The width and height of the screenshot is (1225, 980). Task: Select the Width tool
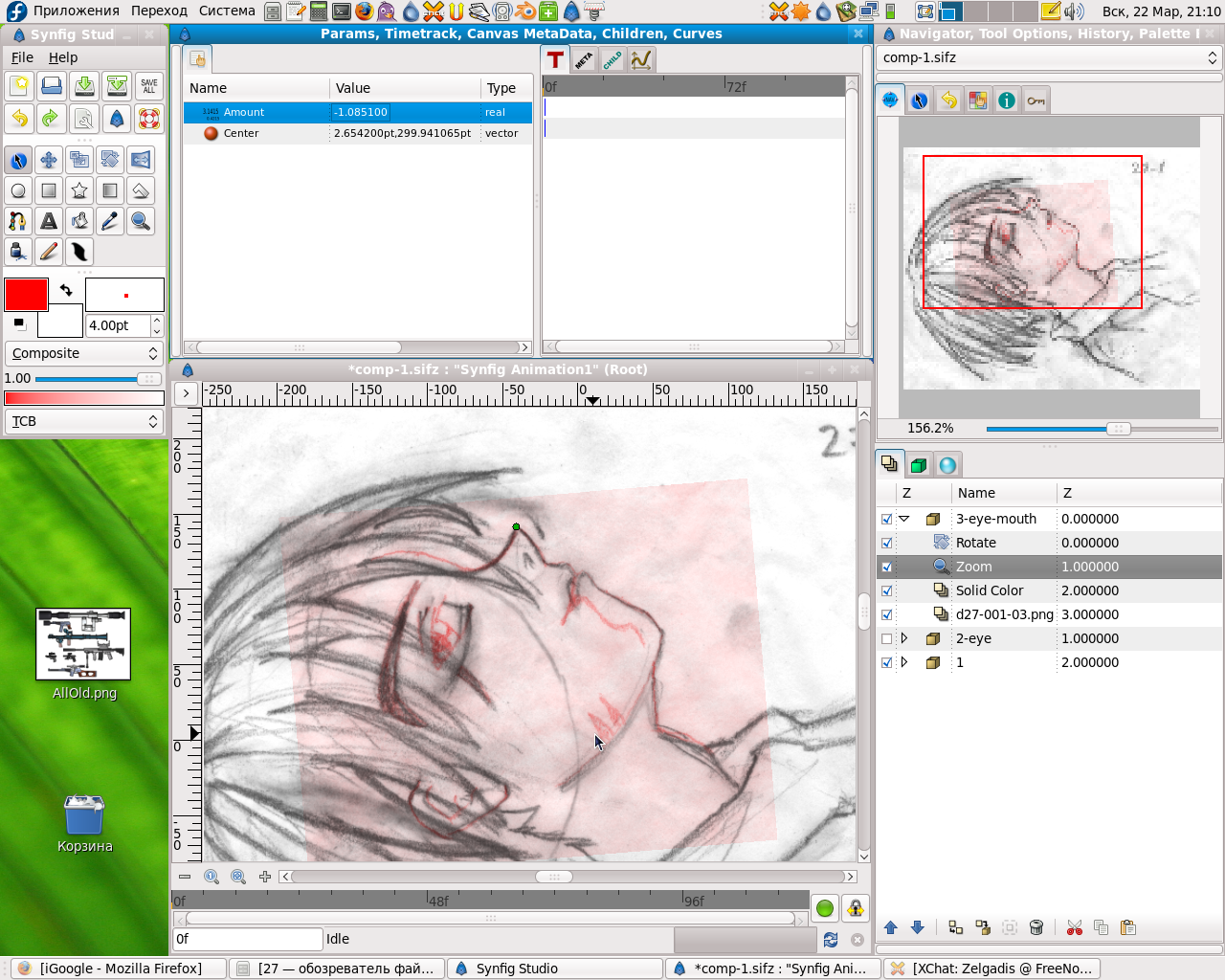pos(79,252)
